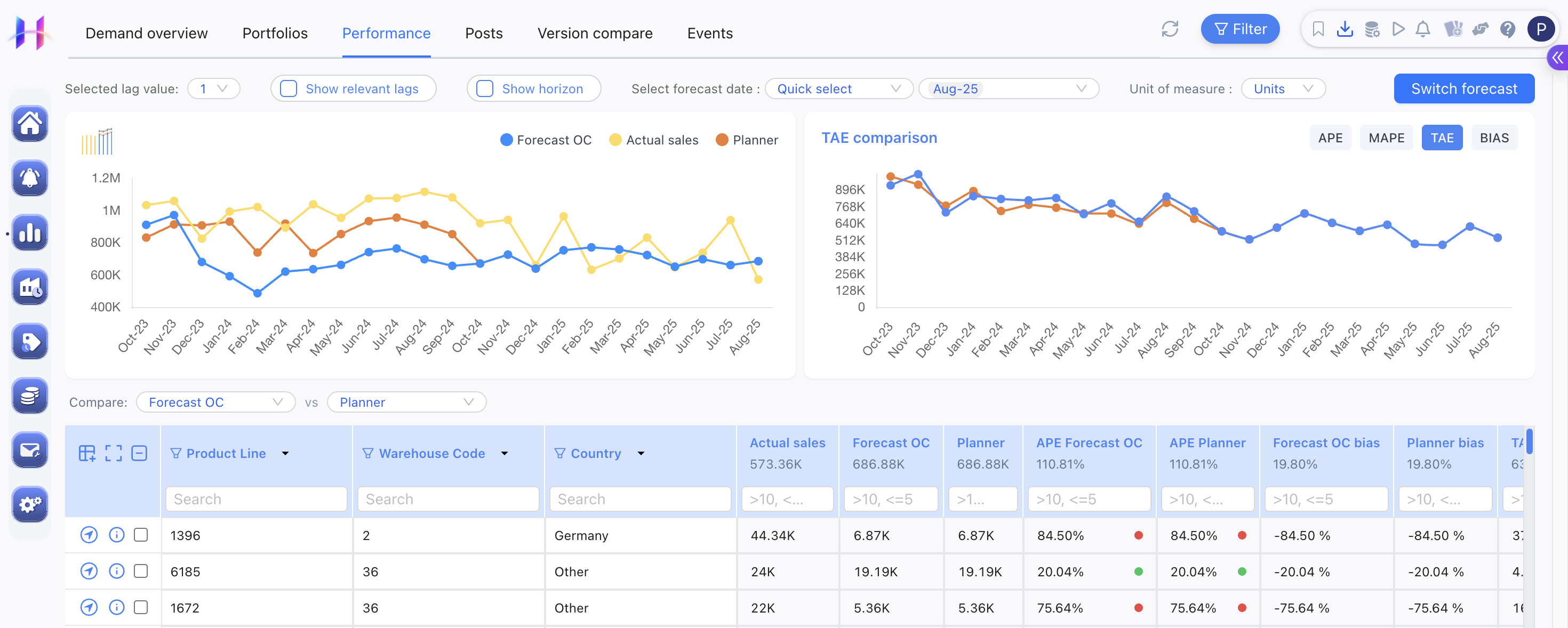1568x628 pixels.
Task: Tick the checkbox for row 1396
Action: point(141,535)
